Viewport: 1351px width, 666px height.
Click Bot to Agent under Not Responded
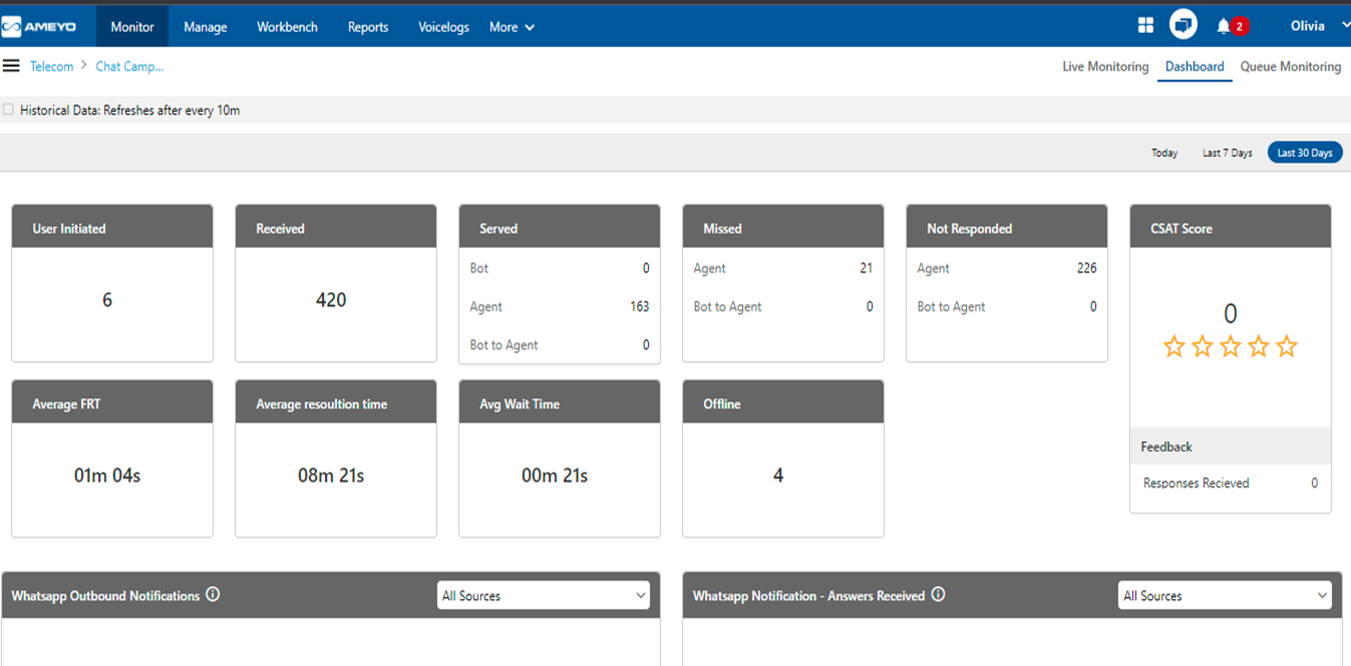(x=951, y=307)
